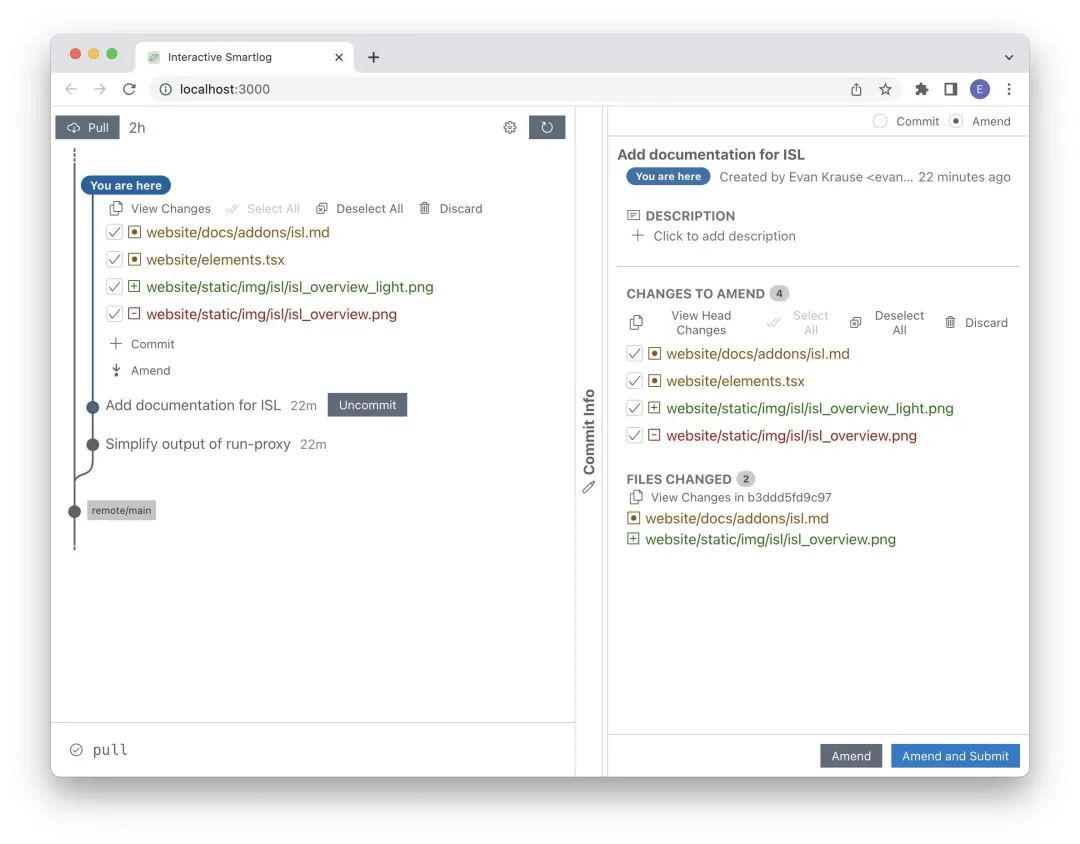Go back in browser history

[71, 89]
